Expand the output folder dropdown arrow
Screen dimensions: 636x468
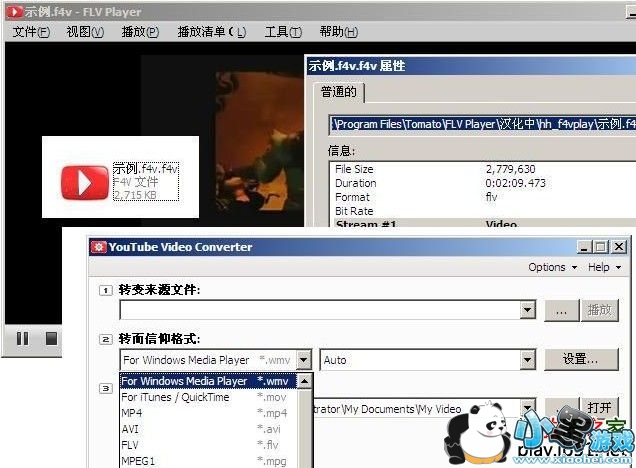tap(527, 408)
